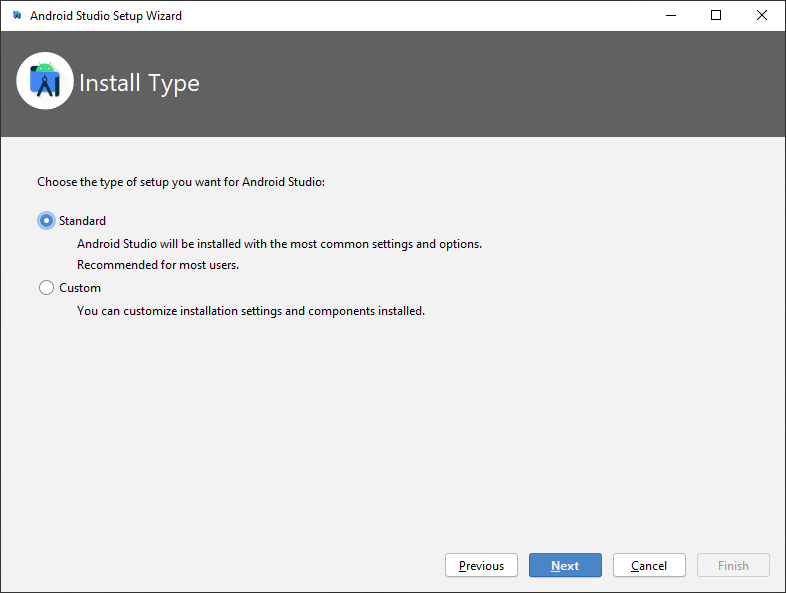
Task: Maximize the Setup Wizard window
Action: click(716, 16)
